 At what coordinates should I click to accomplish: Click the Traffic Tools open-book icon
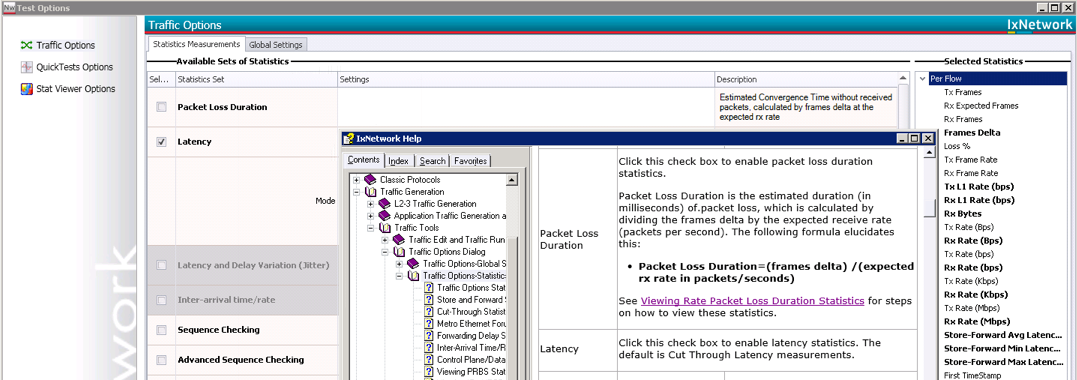pyautogui.click(x=385, y=227)
